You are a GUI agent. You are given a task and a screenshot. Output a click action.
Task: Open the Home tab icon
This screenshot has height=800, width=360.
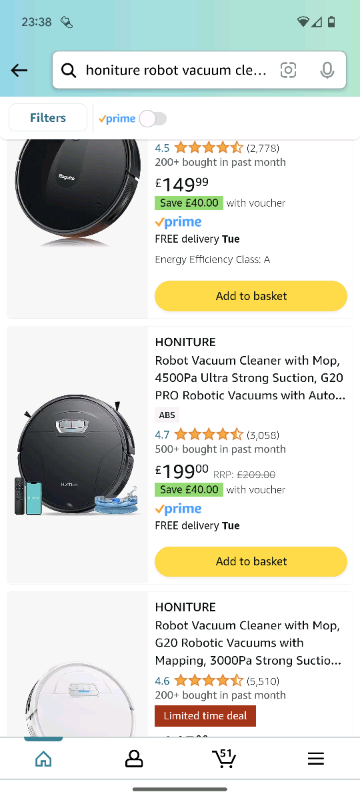tap(43, 759)
